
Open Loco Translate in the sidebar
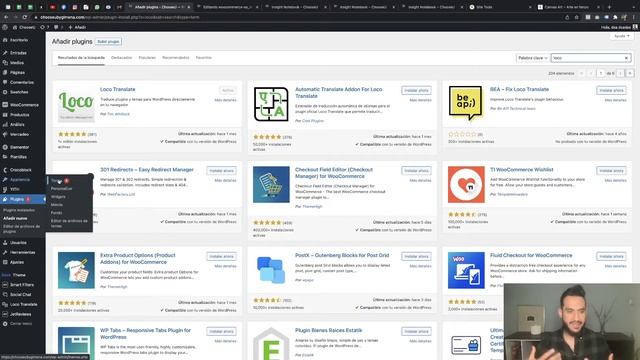[x=23, y=304]
